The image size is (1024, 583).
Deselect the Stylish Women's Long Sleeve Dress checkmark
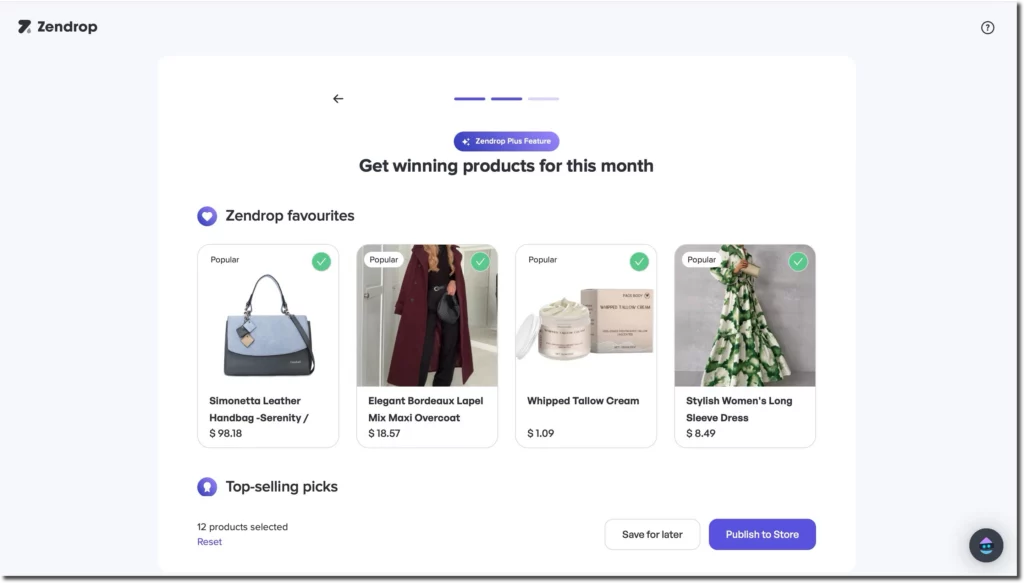point(797,262)
